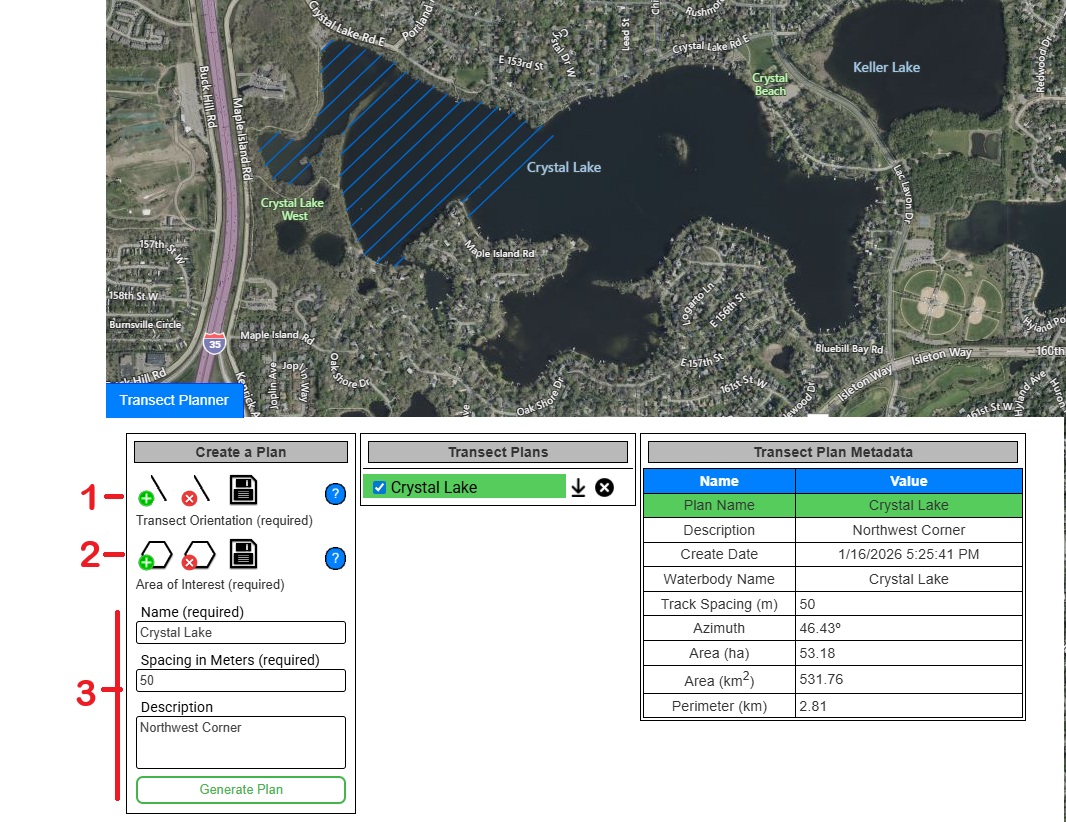
Task: Click the Description text area
Action: [241, 741]
